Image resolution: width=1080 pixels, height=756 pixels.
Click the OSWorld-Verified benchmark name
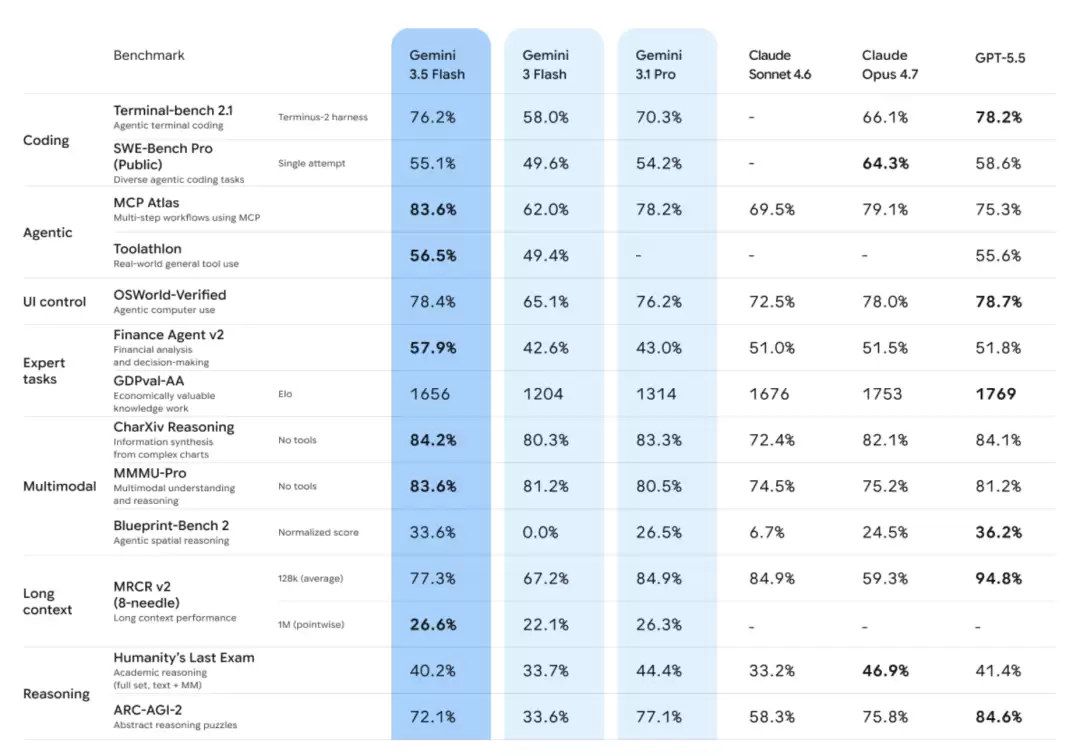(x=169, y=295)
